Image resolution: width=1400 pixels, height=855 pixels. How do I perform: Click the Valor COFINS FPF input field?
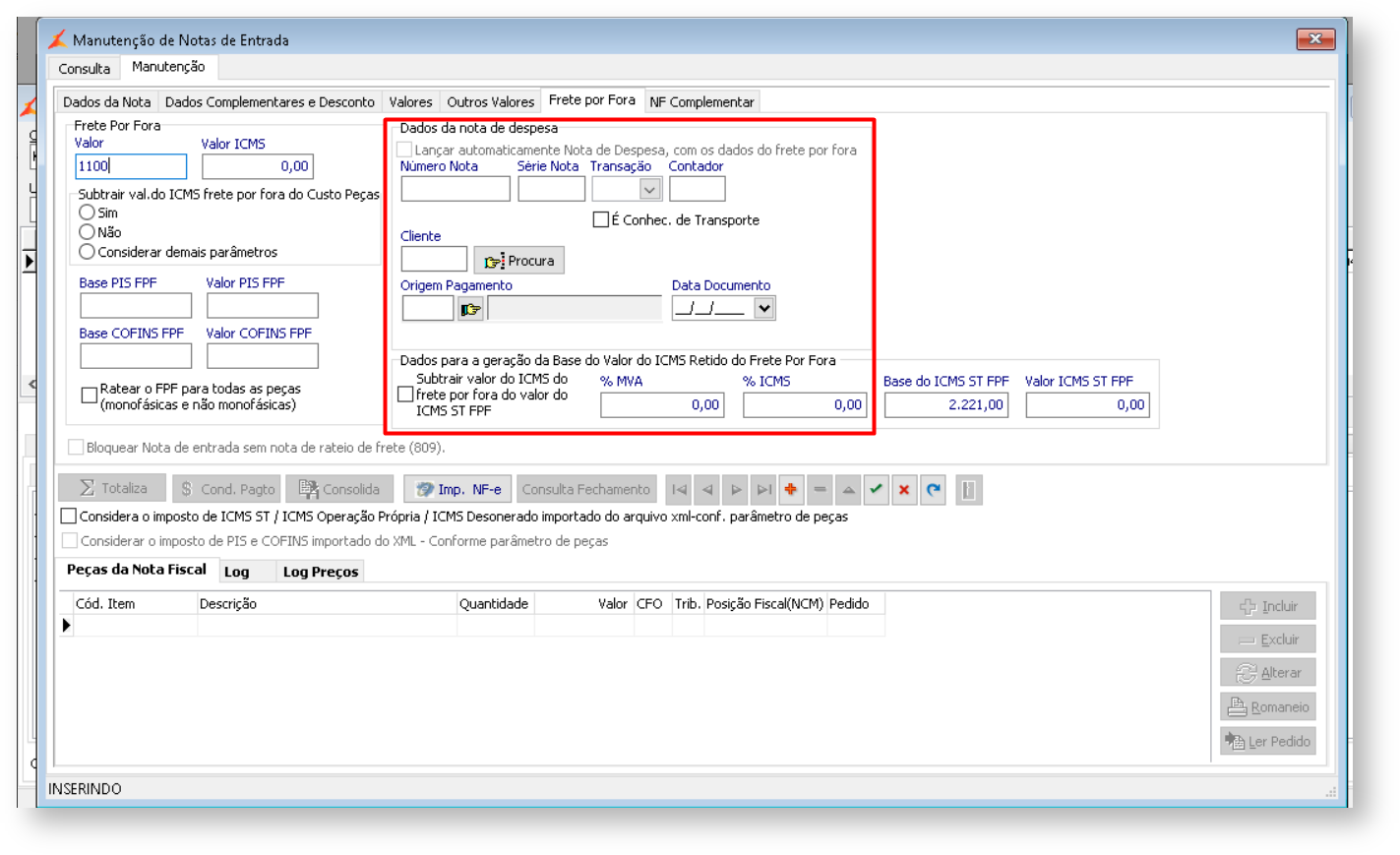click(263, 355)
